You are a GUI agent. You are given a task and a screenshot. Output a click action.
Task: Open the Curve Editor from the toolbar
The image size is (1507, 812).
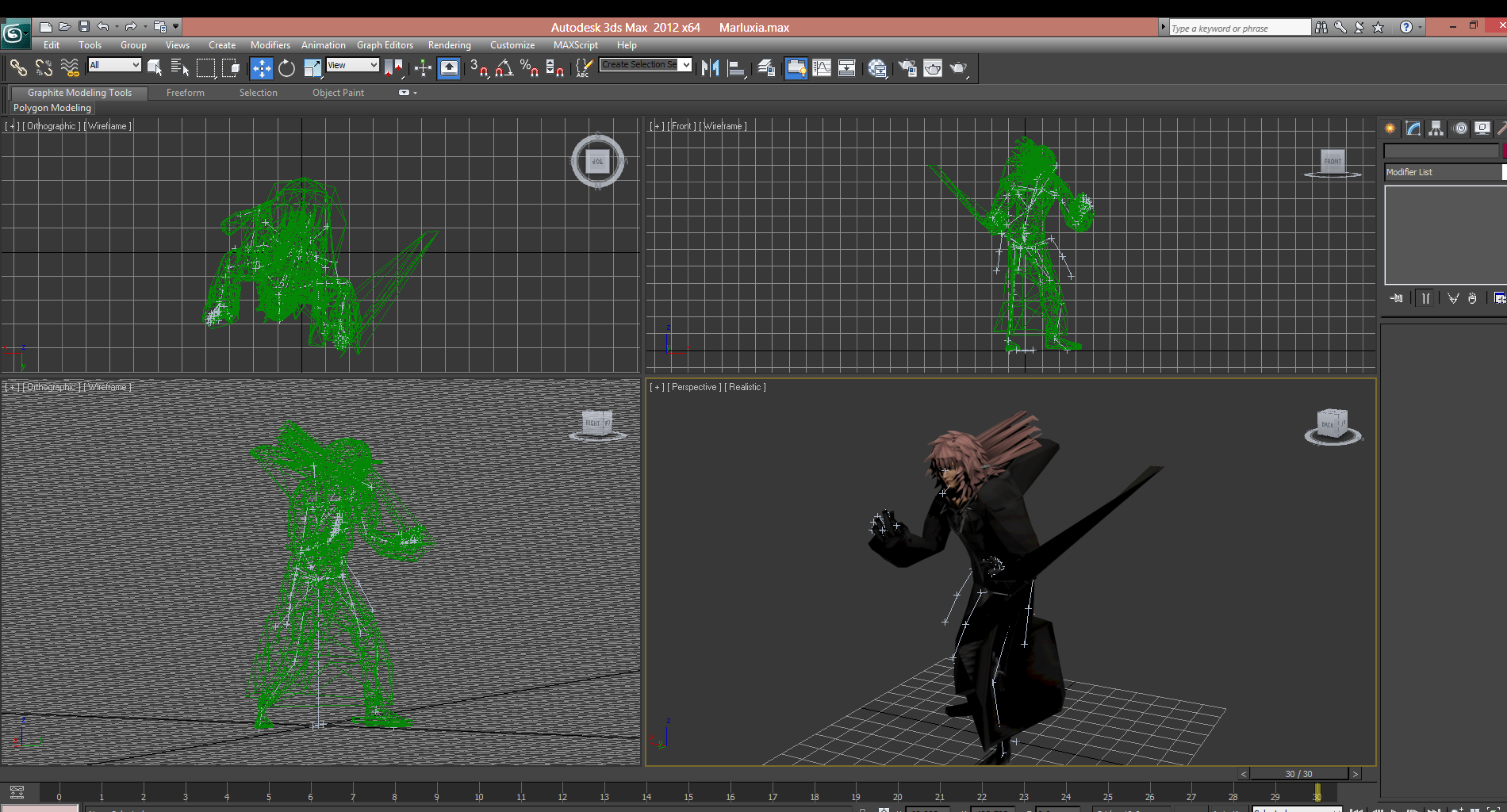pyautogui.click(x=822, y=68)
